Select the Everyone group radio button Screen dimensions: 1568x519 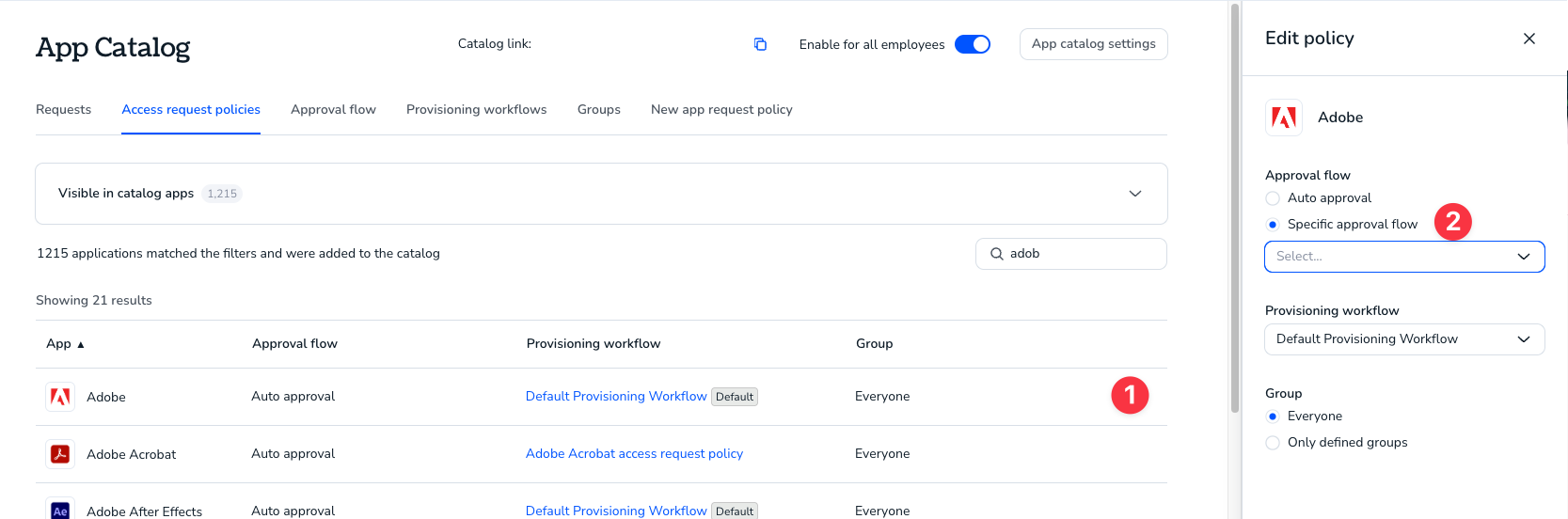pos(1273,417)
